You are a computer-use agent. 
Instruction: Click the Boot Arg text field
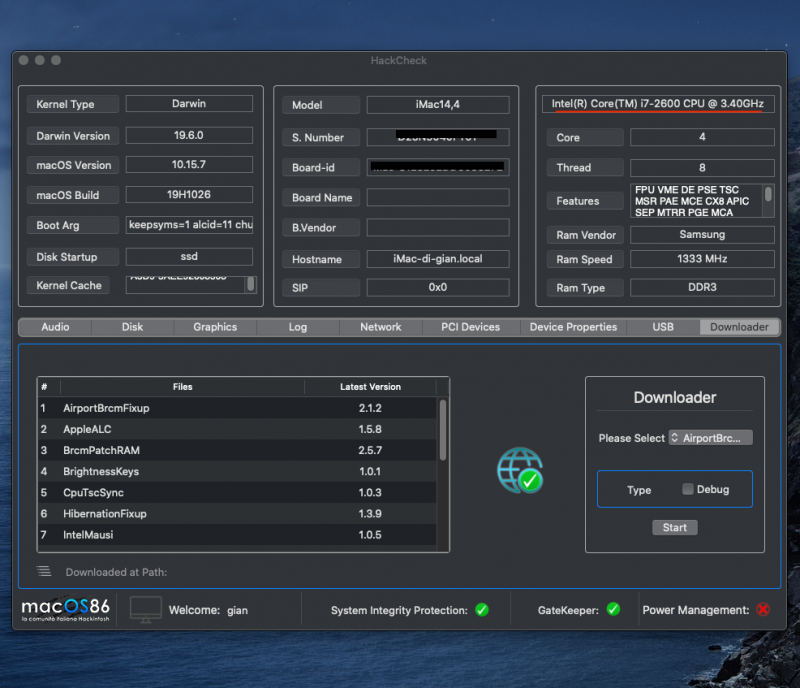tap(190, 225)
